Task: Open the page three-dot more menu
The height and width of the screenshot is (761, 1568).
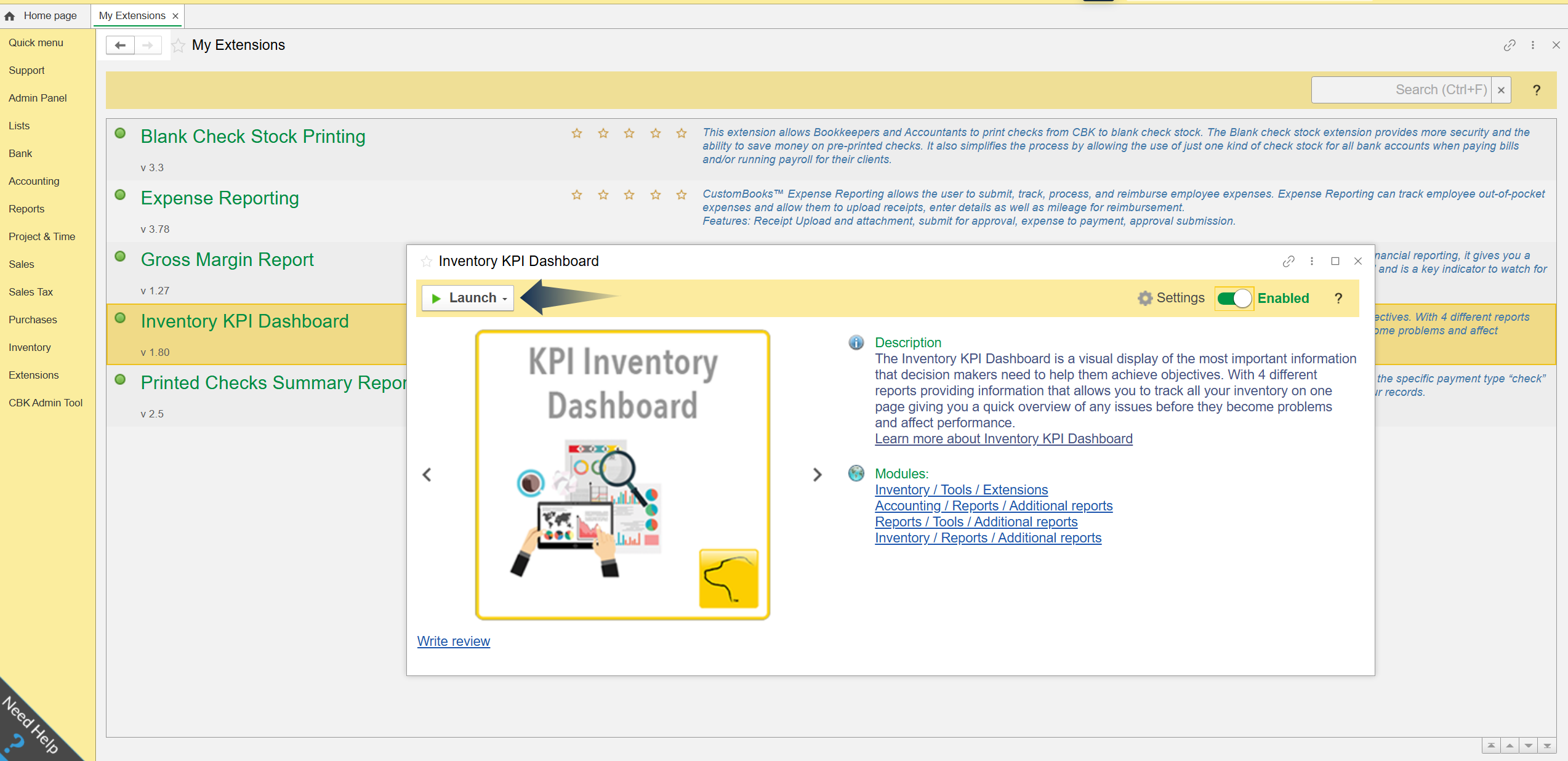Action: click(x=1533, y=45)
